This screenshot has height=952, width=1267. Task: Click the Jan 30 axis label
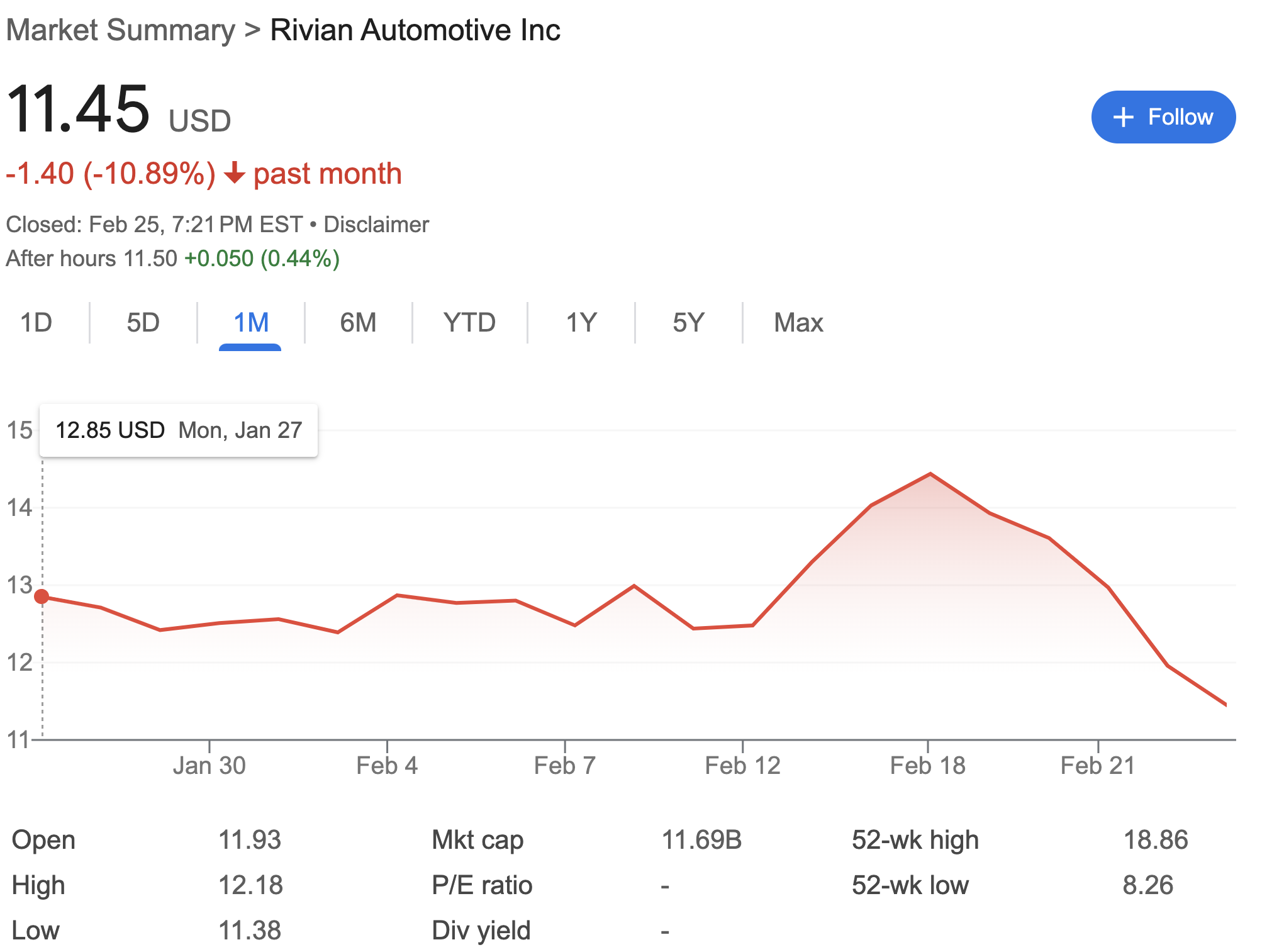tap(209, 766)
